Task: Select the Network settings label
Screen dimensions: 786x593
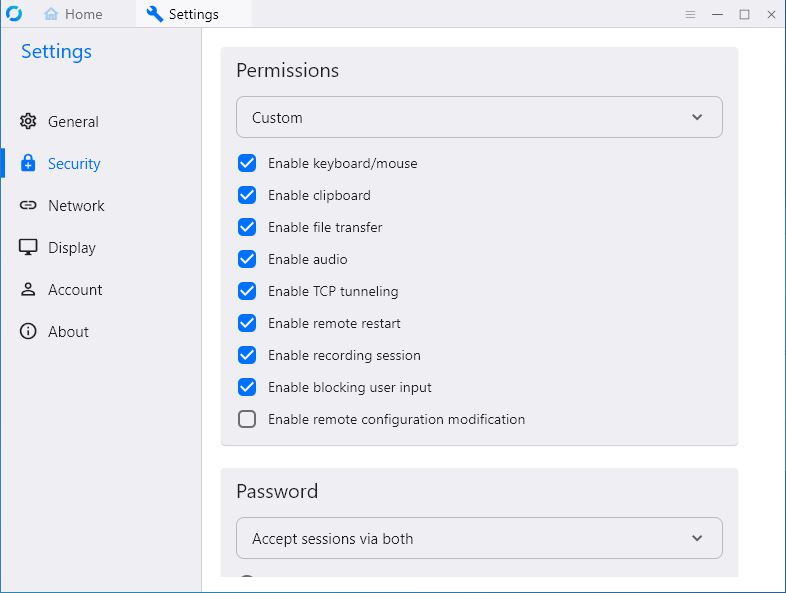Action: 76,206
